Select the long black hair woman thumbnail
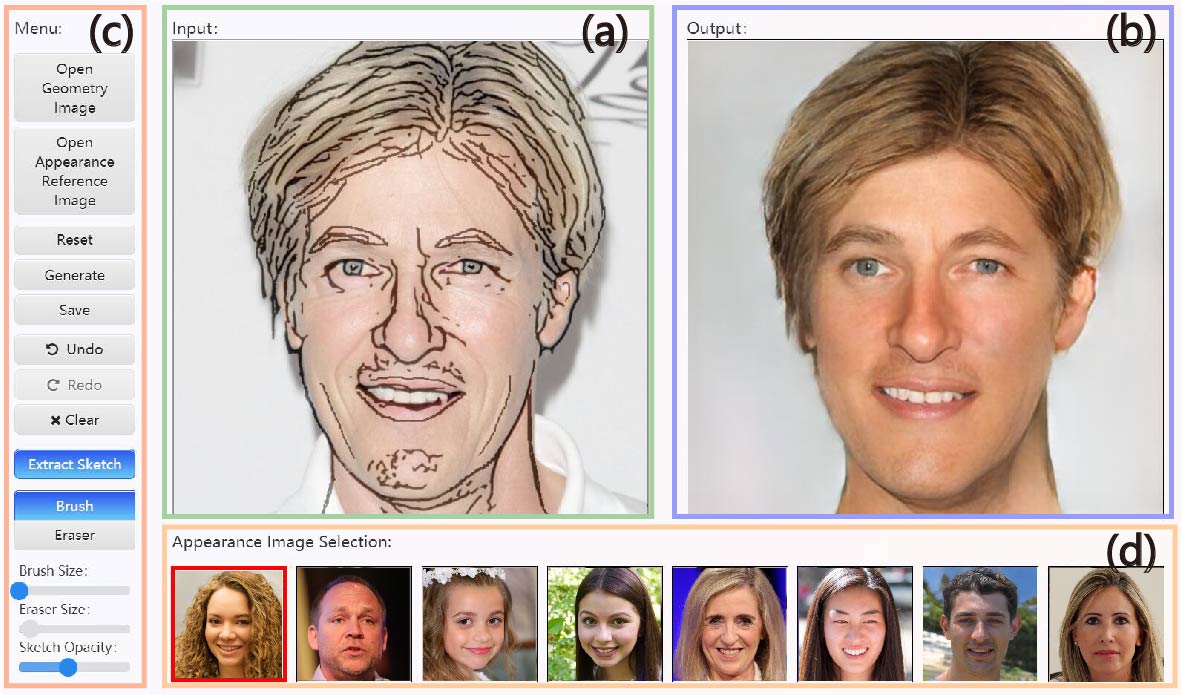Screen dimensions: 1182x695 point(855,624)
